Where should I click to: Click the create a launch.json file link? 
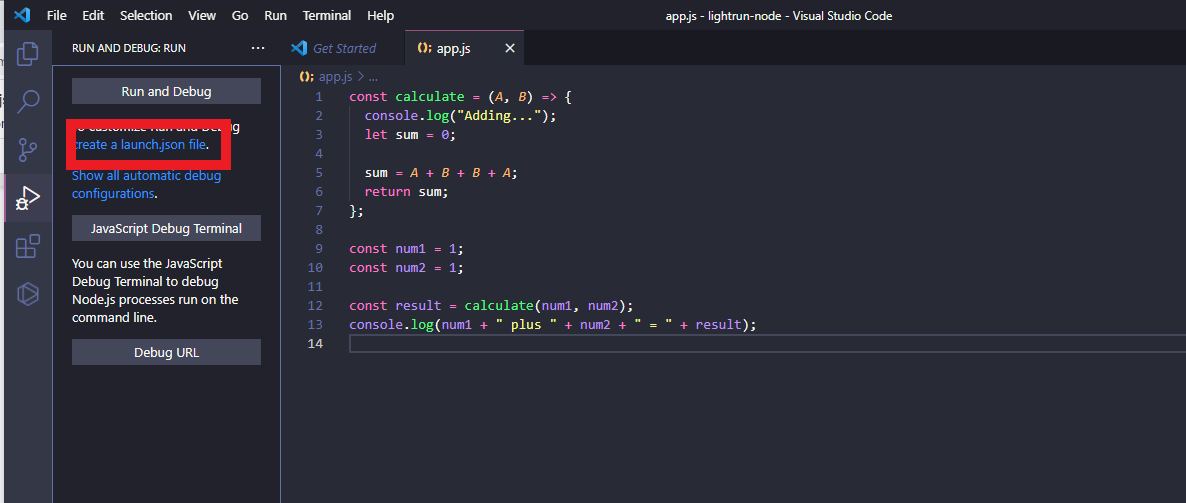(x=140, y=144)
